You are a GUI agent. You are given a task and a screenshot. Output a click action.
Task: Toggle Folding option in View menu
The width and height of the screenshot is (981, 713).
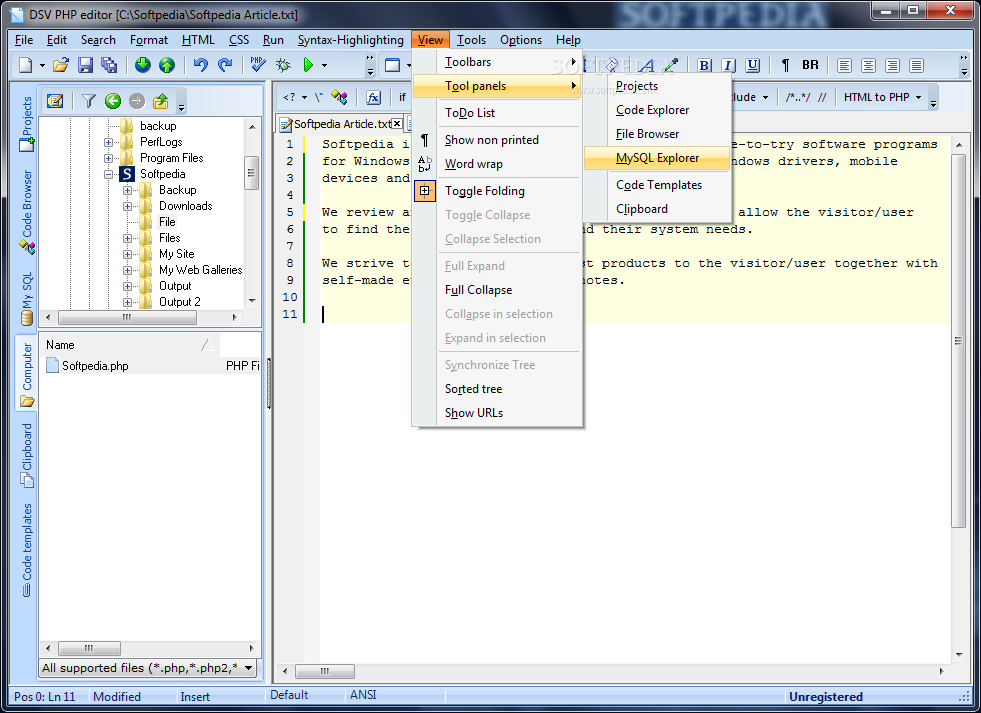(484, 191)
